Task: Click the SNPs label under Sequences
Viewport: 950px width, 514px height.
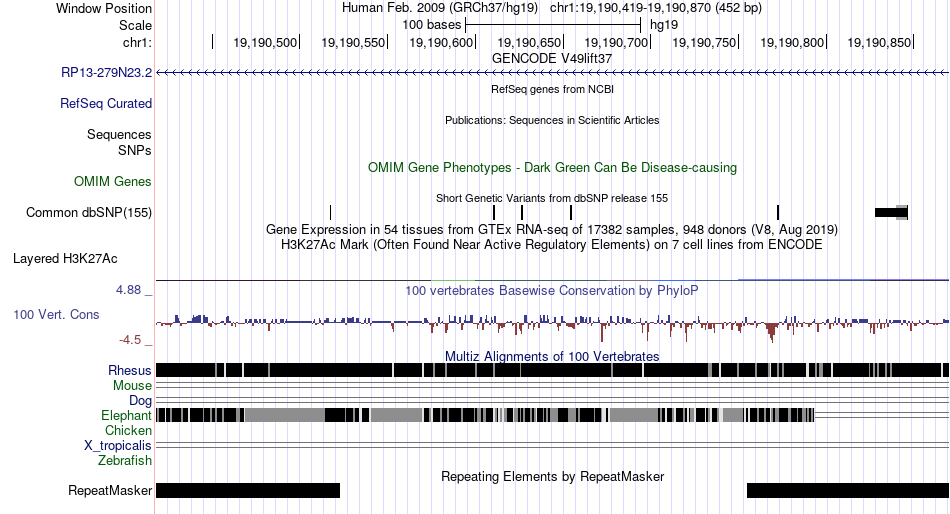Action: tap(135, 150)
